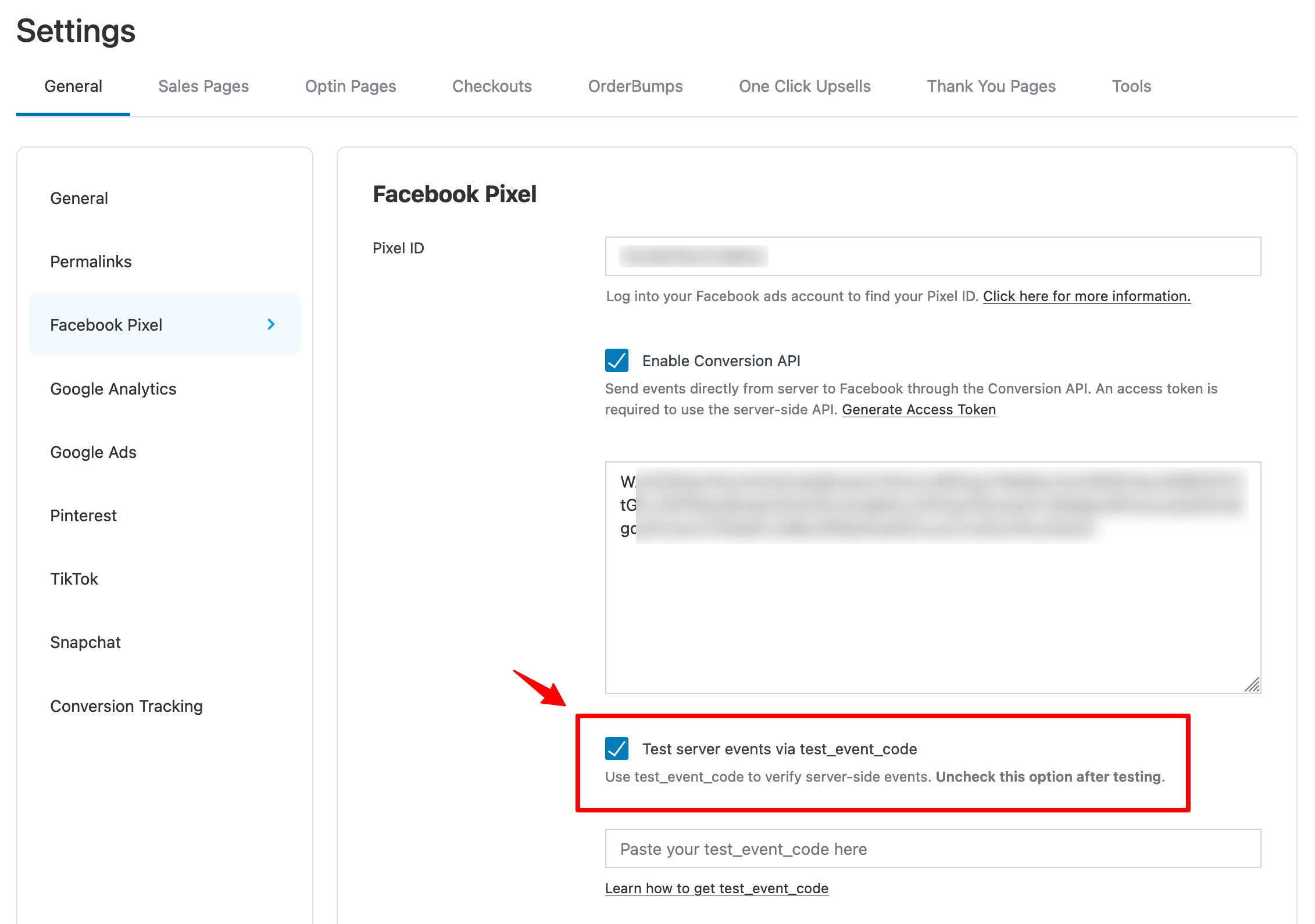Screen dimensions: 1315x924
Task: Open Google Analytics settings
Action: 113,389
